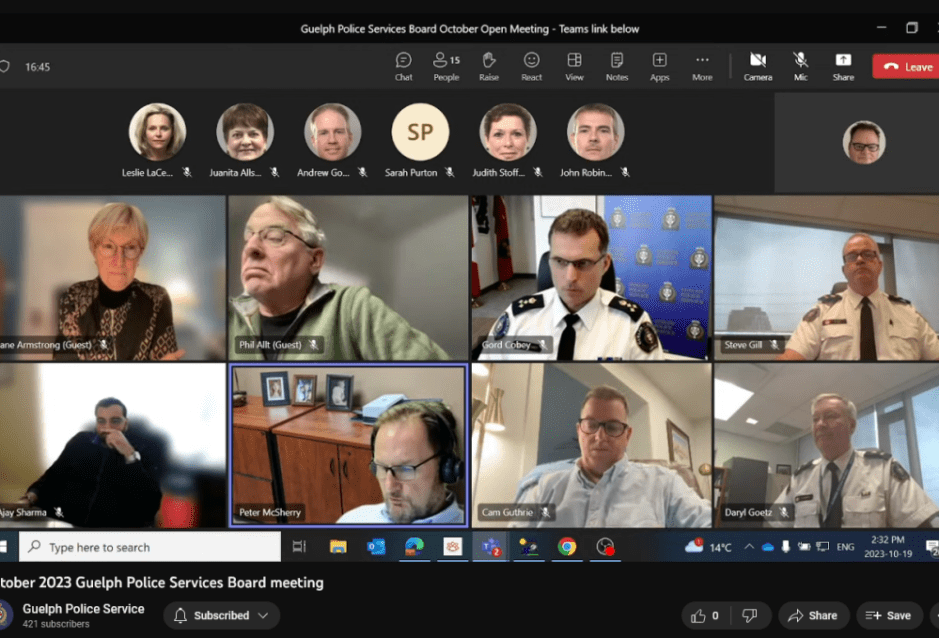Open the React emoji options
This screenshot has height=638, width=939.
point(532,66)
